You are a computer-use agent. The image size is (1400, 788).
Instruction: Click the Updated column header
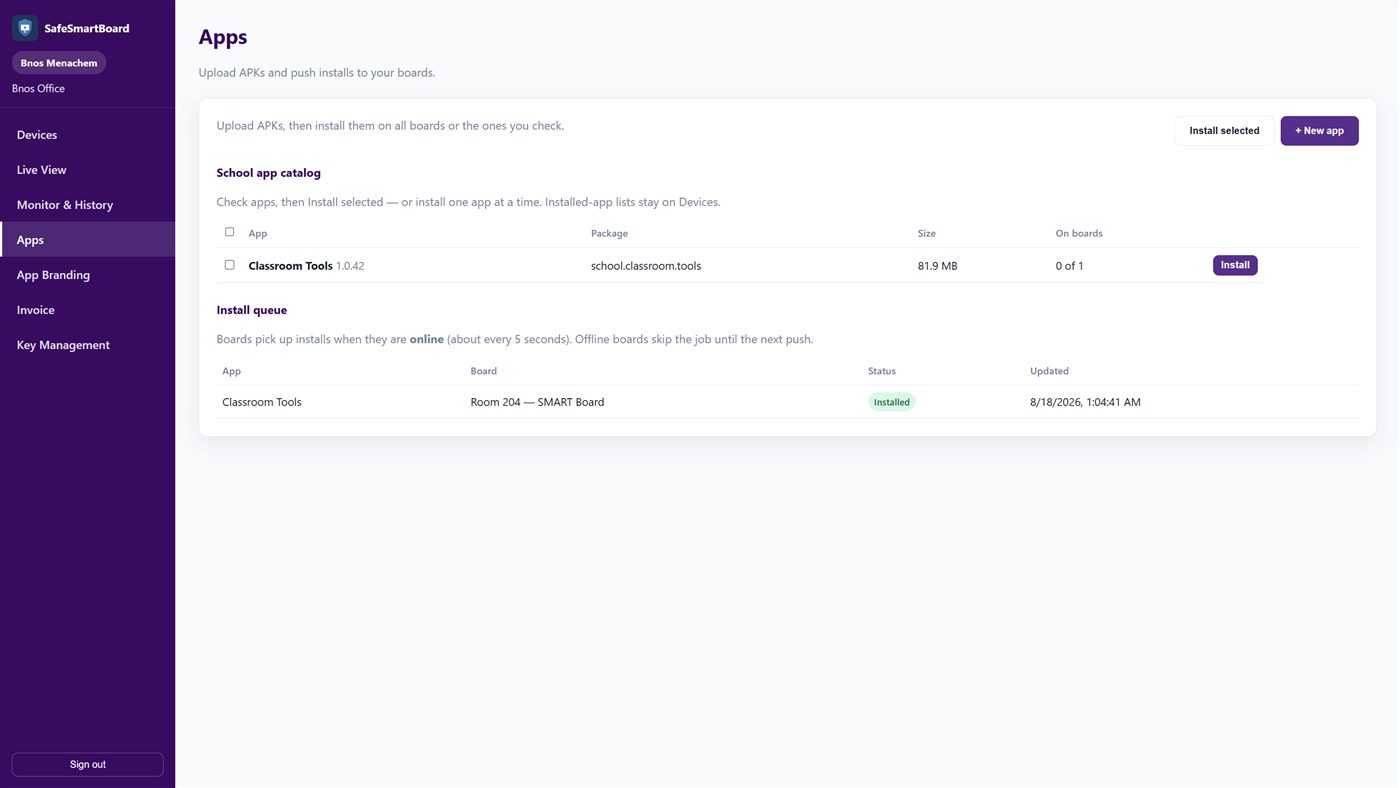pyautogui.click(x=1049, y=371)
